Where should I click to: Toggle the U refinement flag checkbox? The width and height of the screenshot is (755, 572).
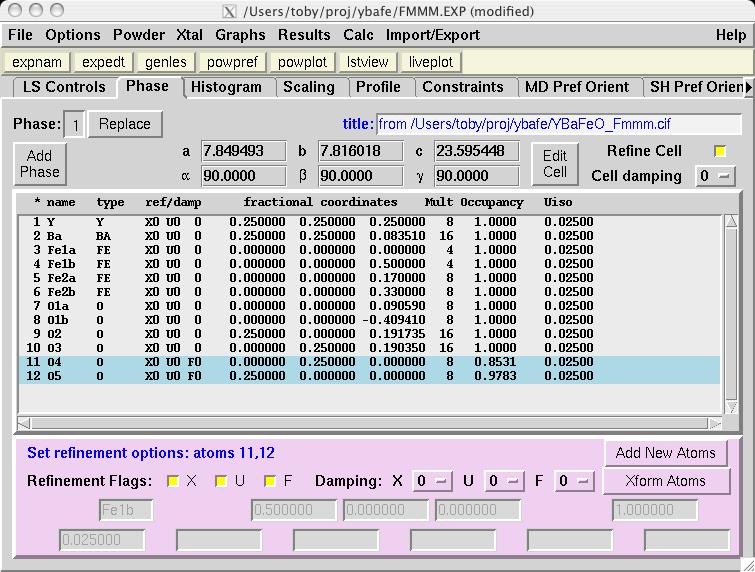click(x=221, y=481)
